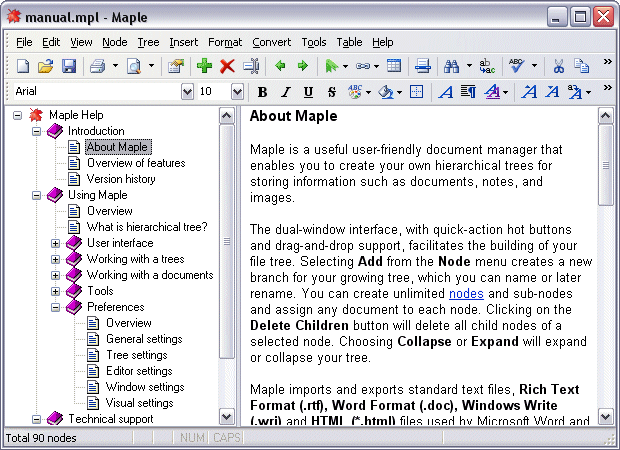620x450 pixels.
Task: Open the Node menu
Action: coord(115,42)
